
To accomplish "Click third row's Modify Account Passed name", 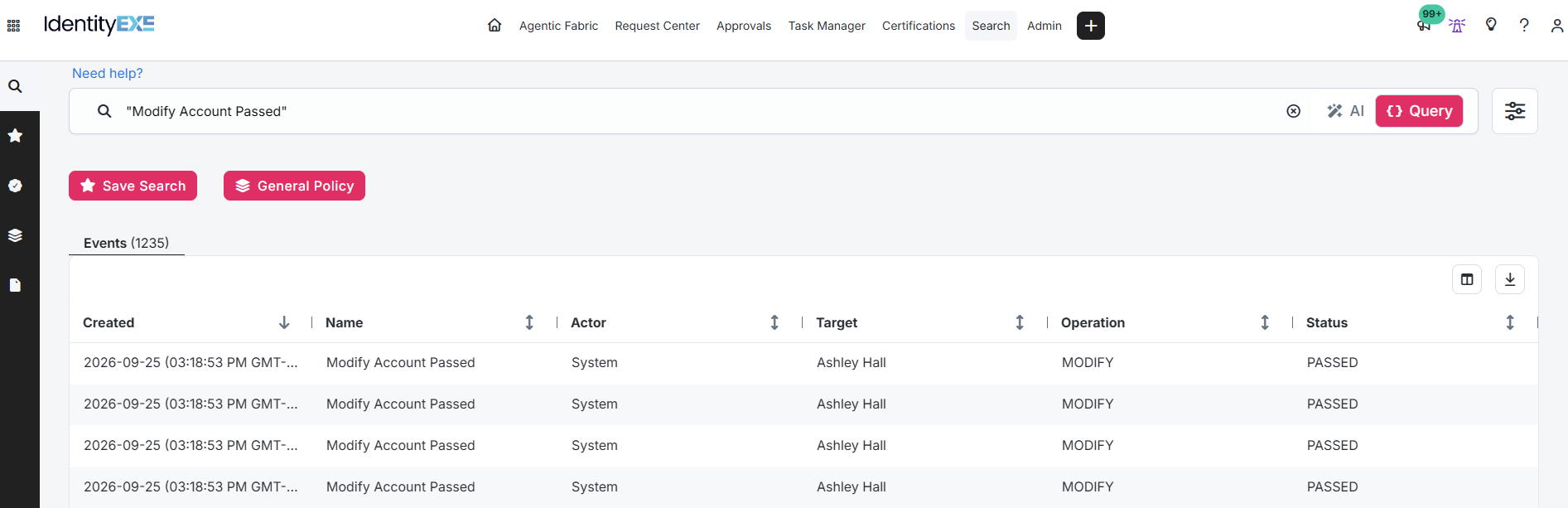I will (x=400, y=445).
